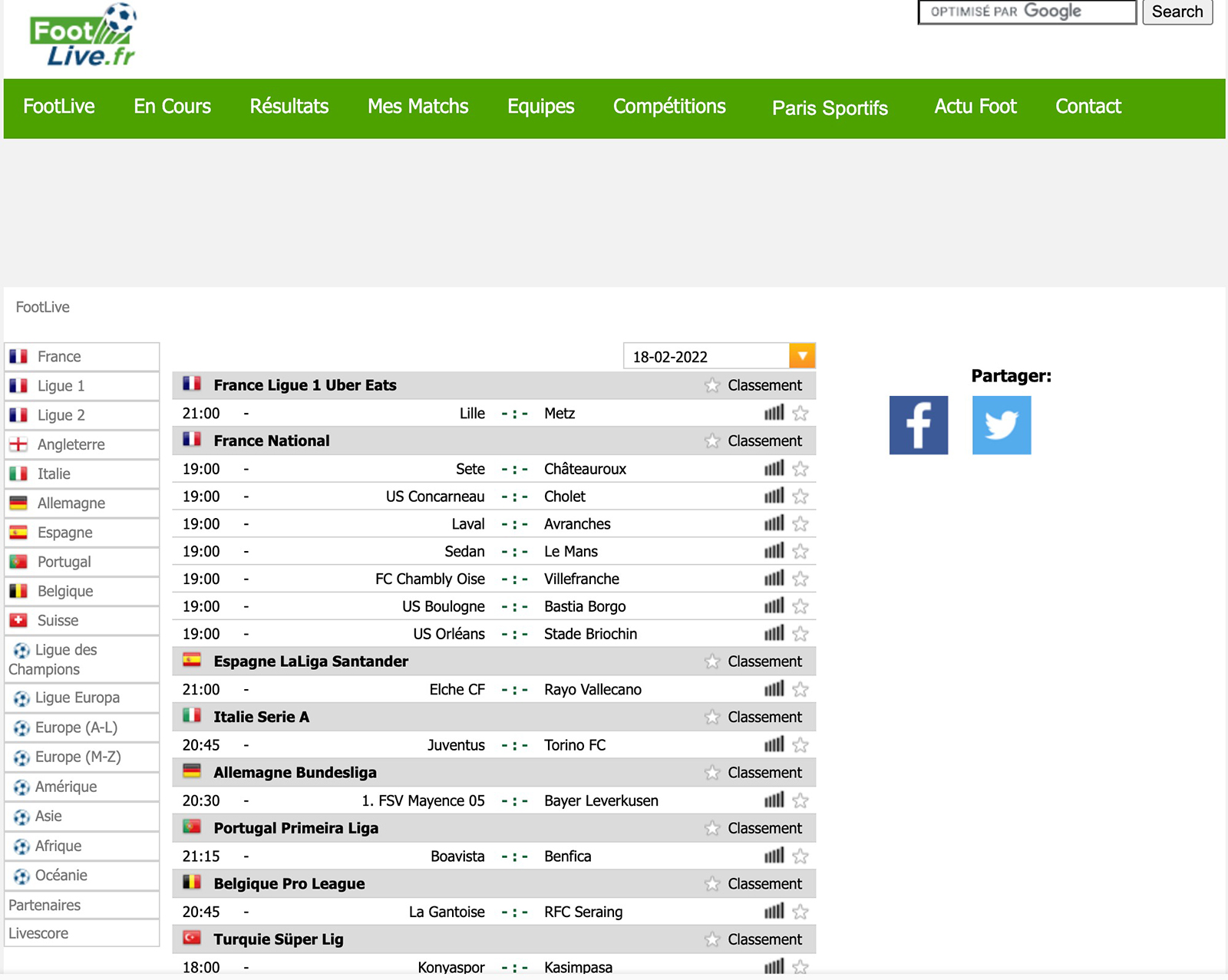Open stats bars for Sedan - Le Mans
The width and height of the screenshot is (1228, 980).
(x=774, y=551)
